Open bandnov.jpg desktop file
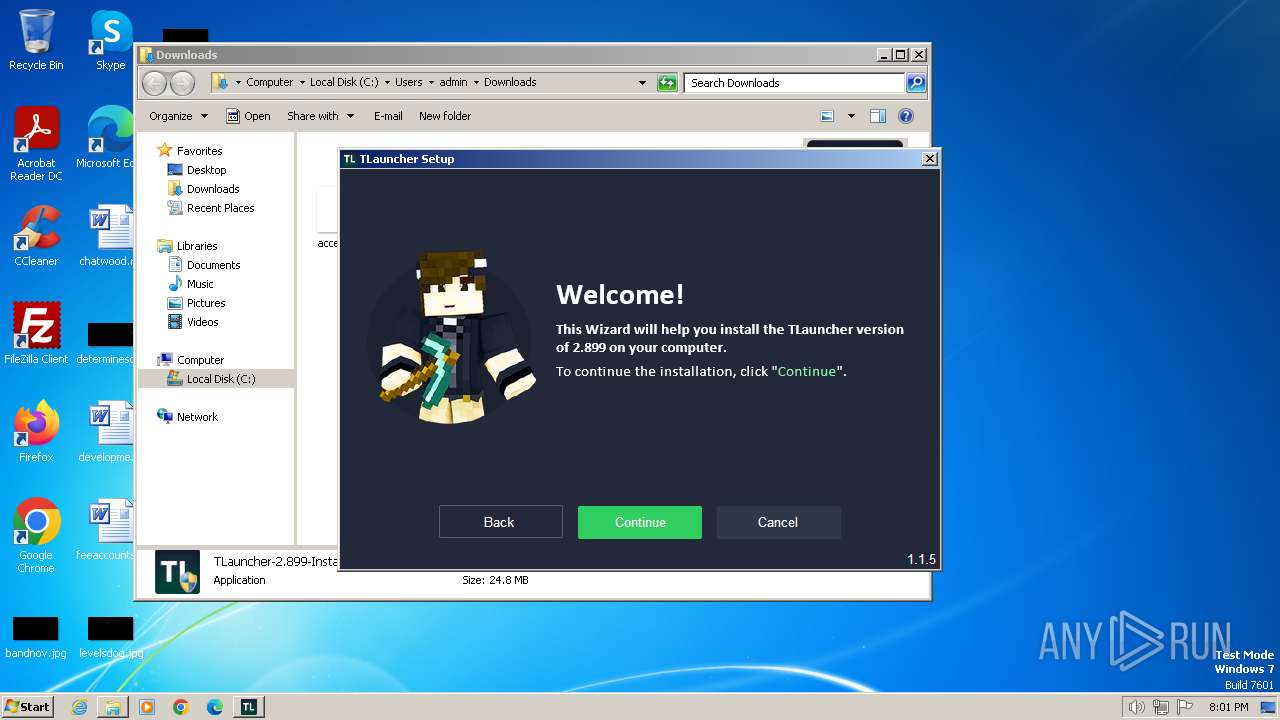Screen dimensions: 1280x720 (x=36, y=637)
